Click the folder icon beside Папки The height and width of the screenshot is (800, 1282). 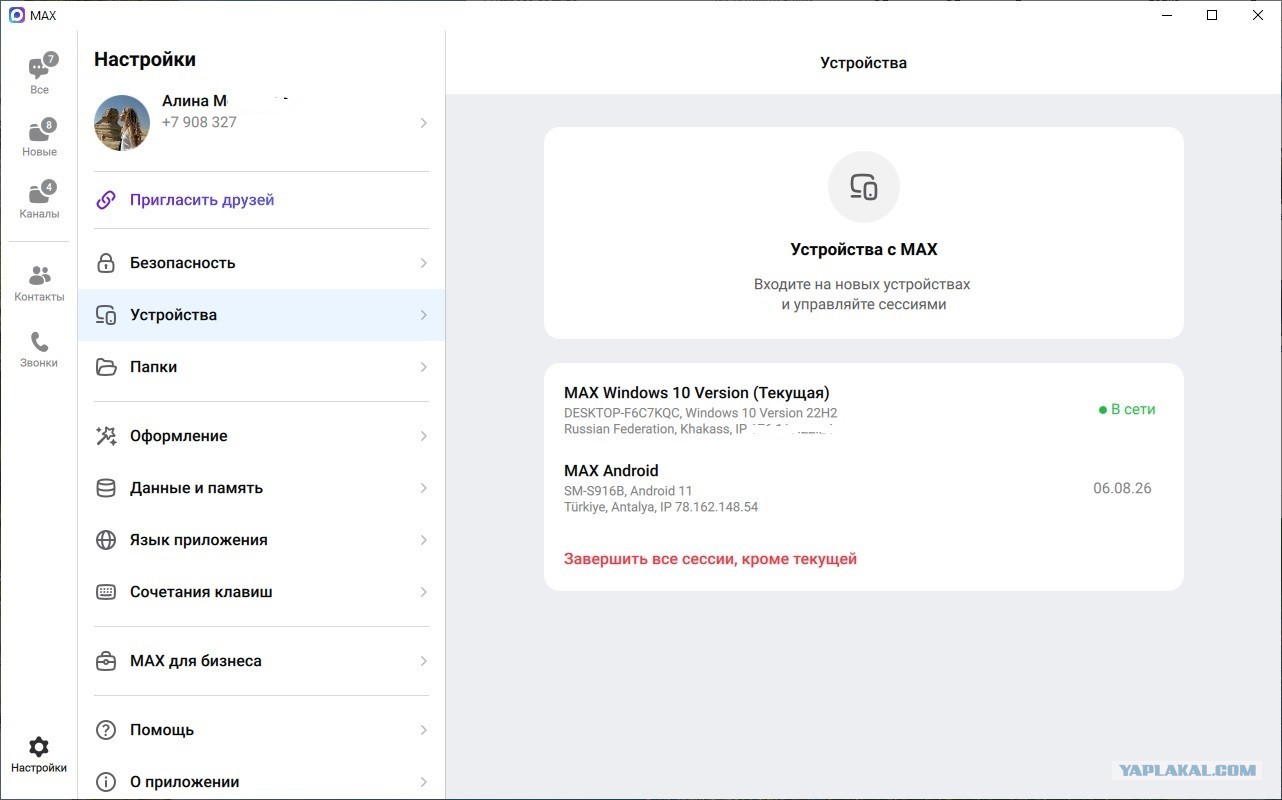[x=106, y=367]
